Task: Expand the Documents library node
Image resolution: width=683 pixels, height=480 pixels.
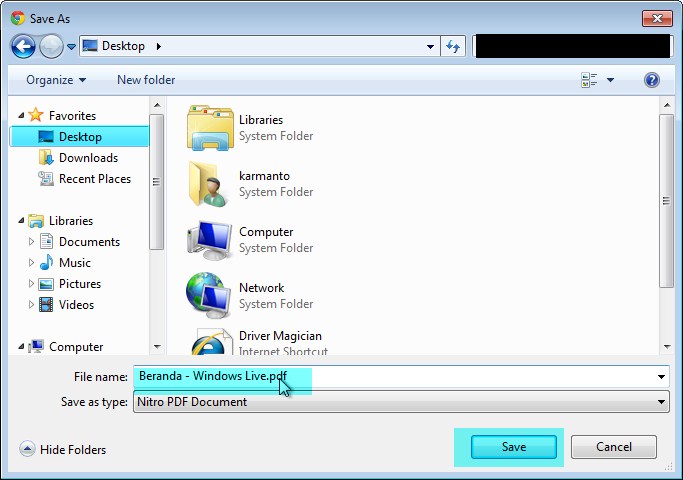Action: (31, 241)
